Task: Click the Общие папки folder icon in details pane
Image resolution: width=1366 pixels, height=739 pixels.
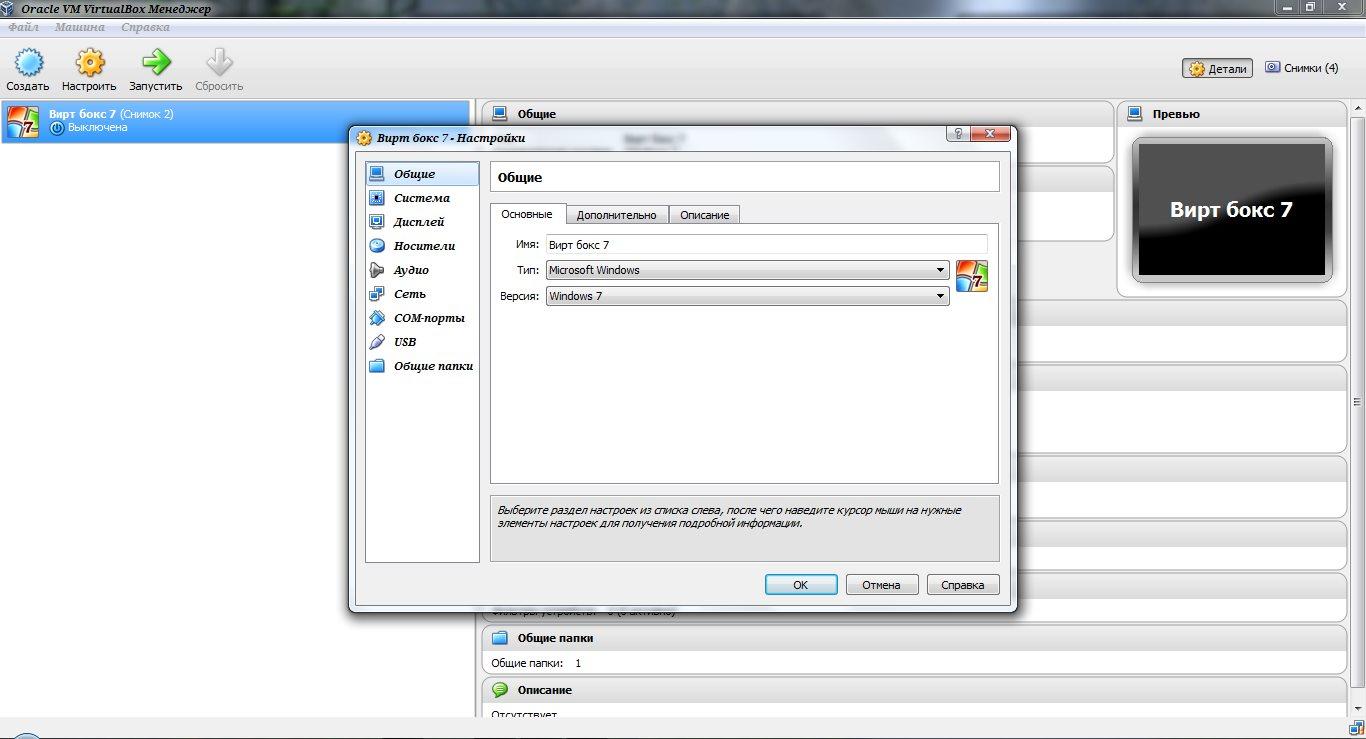Action: (500, 638)
